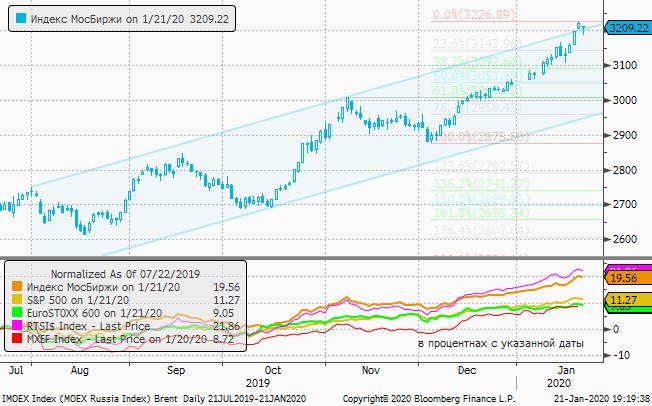Screen dimensions: 652x406
Task: Click the Aug month label on the time axis
Action: [x=80, y=370]
